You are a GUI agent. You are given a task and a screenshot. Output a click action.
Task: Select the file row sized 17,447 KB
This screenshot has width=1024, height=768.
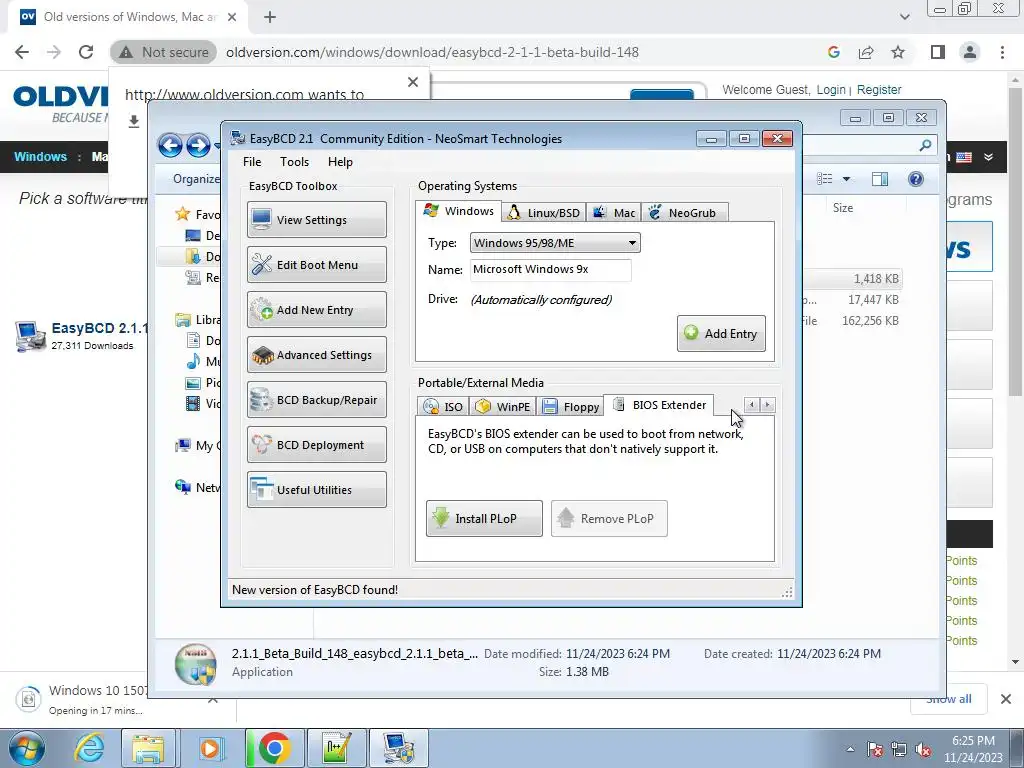(852, 300)
